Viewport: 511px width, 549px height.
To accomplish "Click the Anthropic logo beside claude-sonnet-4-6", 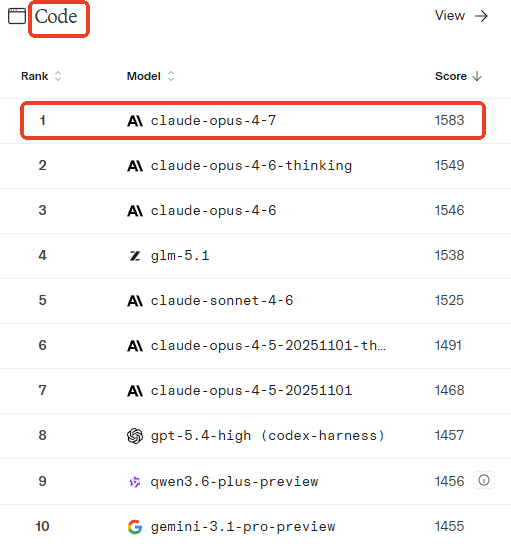I will tap(135, 301).
